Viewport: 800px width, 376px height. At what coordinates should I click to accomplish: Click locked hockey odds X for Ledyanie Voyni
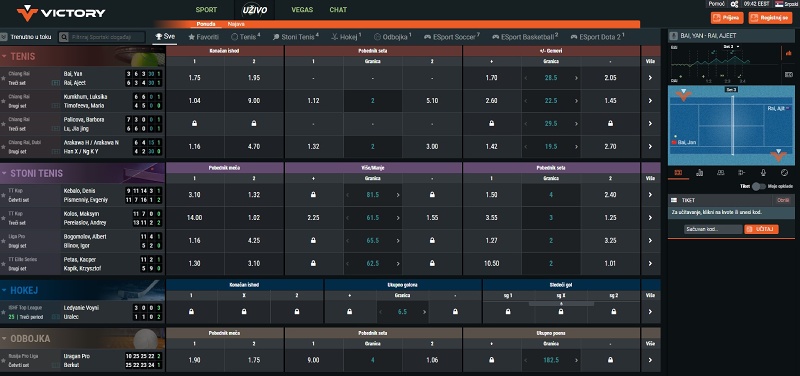coord(244,312)
